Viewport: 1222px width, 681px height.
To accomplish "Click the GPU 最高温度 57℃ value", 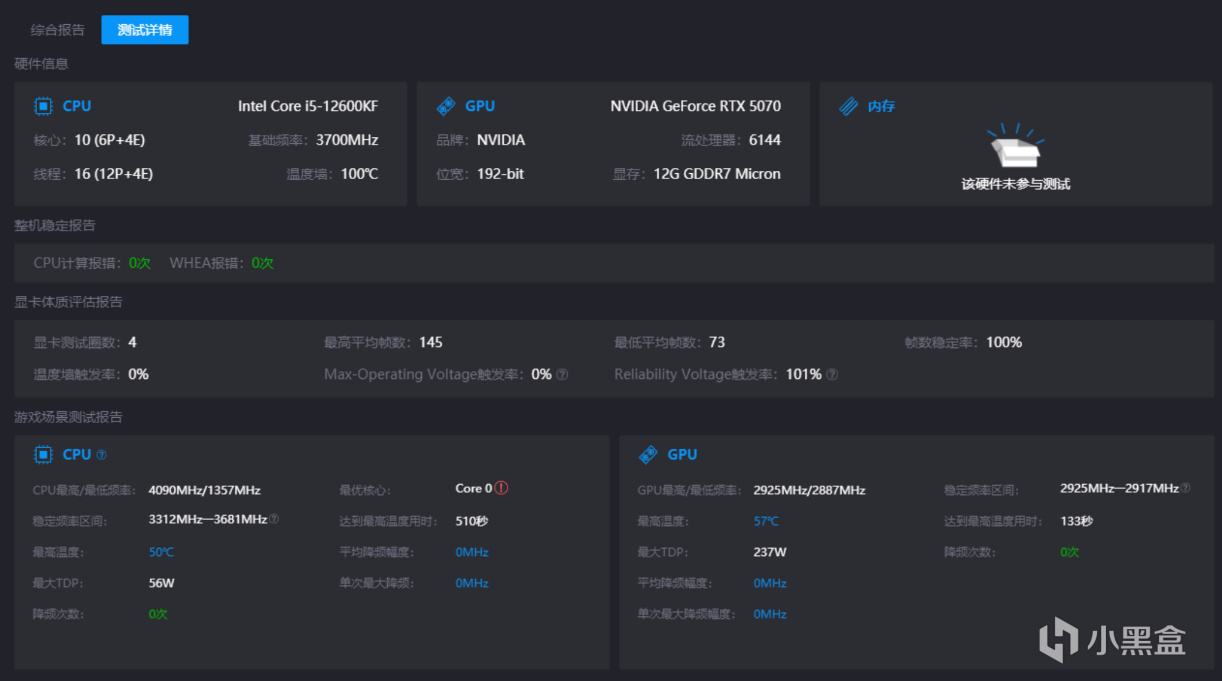I will [766, 521].
